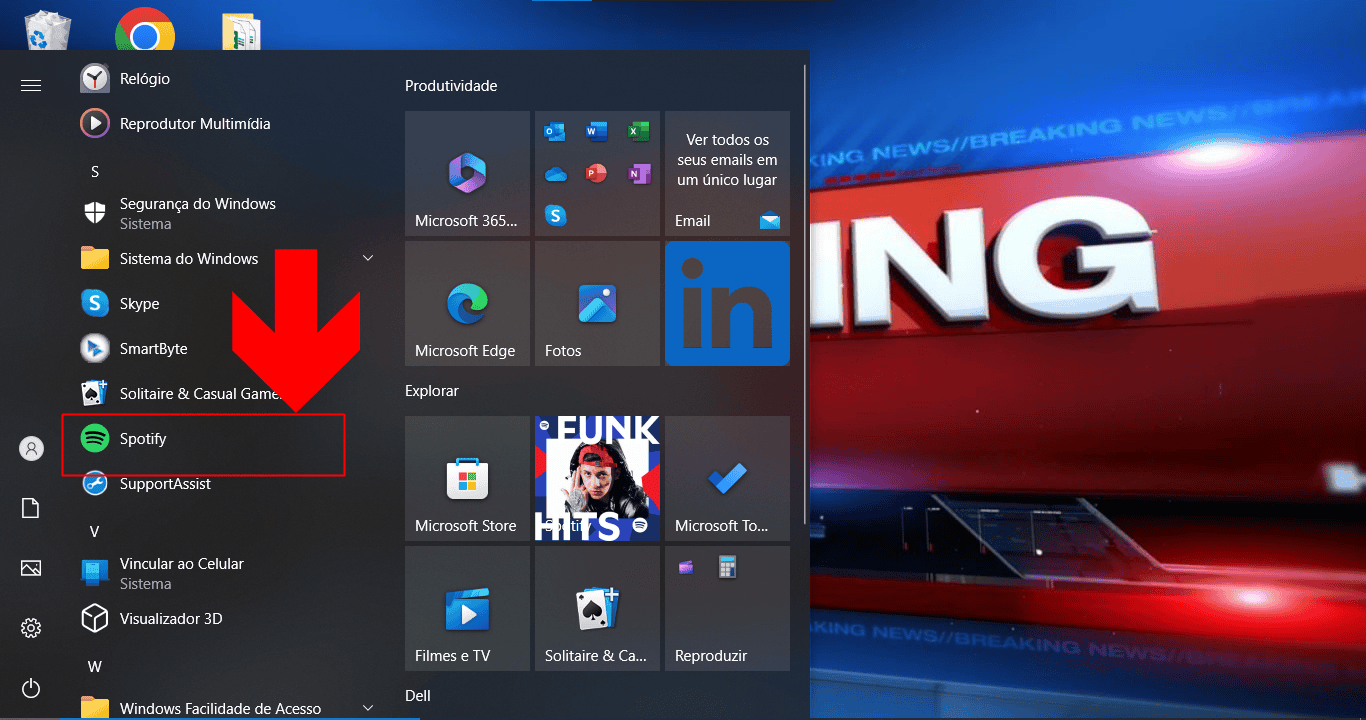Open the Spotify Funk Hits tile
1366x720 pixels.
[x=597, y=478]
